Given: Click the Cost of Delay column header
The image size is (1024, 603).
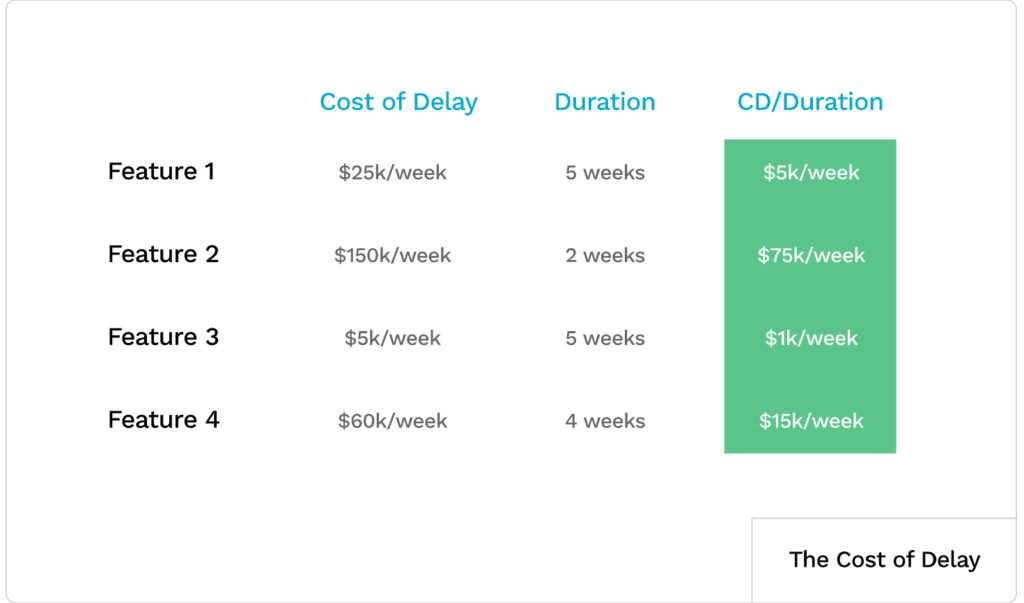Looking at the screenshot, I should click(x=398, y=102).
